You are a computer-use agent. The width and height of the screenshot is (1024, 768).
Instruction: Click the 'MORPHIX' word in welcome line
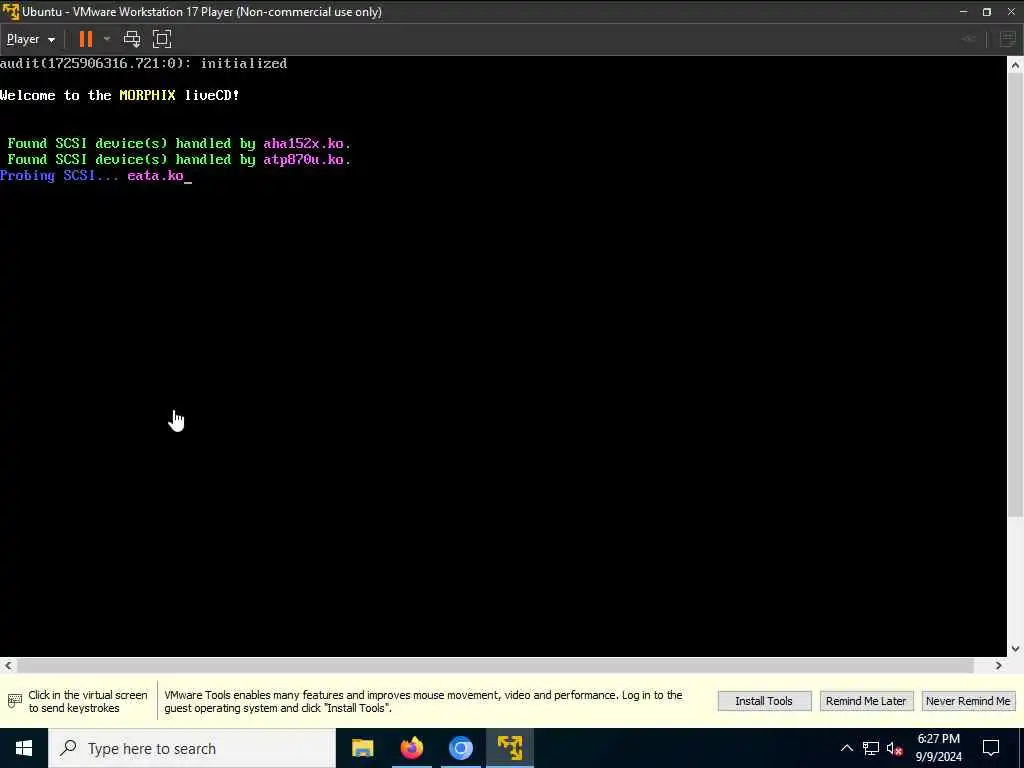(x=148, y=95)
